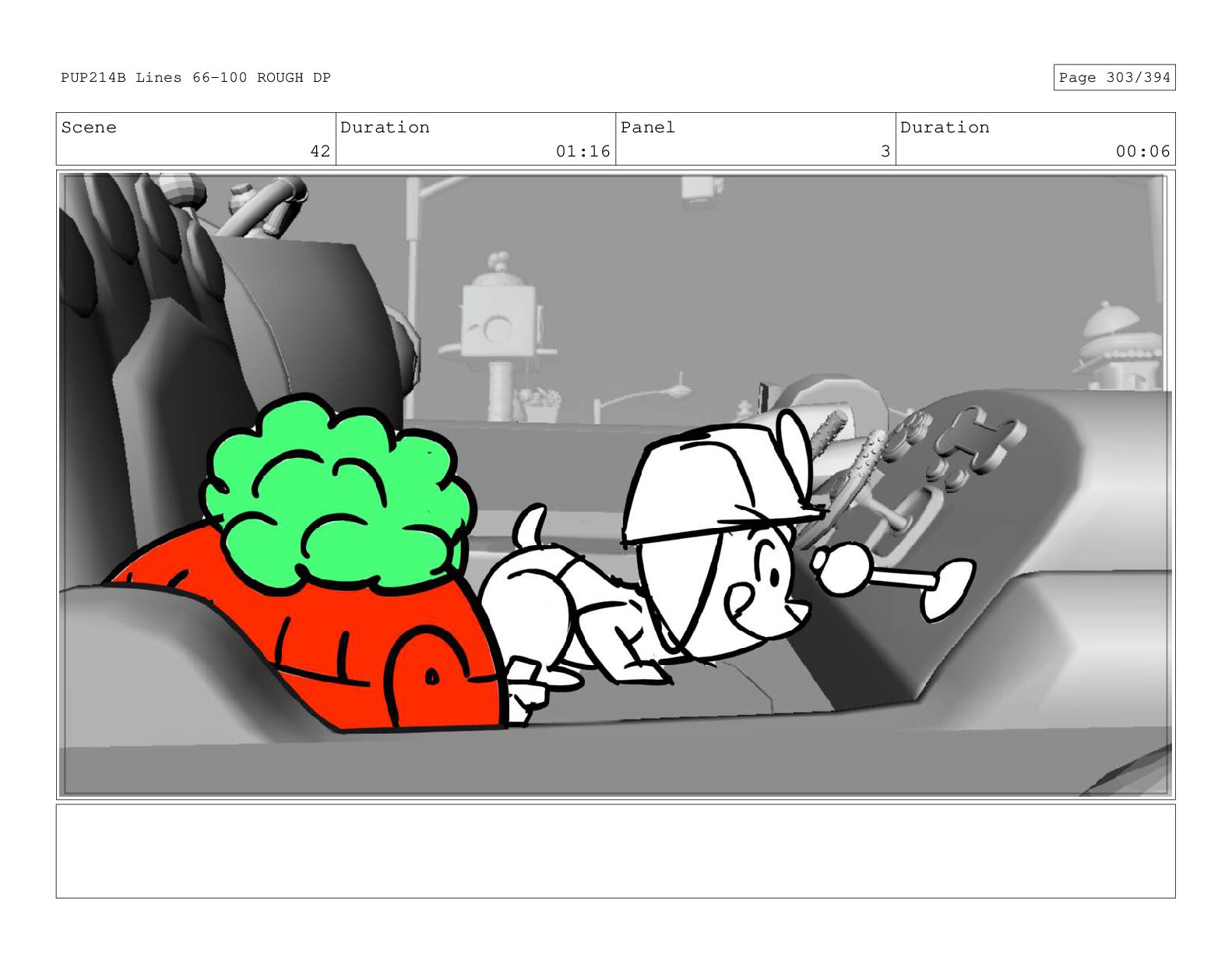Click the scene duration value '01:16'
1232x954 pixels.
pos(583,151)
